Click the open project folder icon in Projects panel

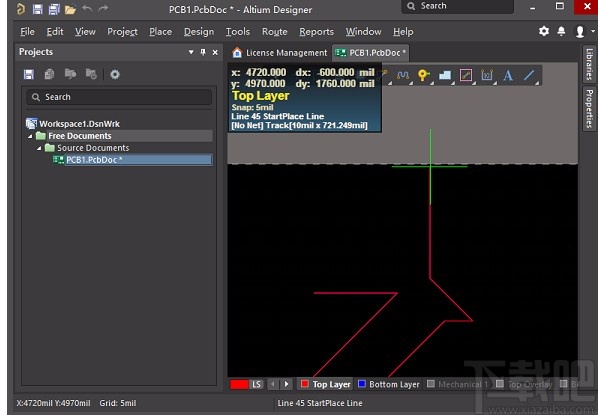[70, 74]
